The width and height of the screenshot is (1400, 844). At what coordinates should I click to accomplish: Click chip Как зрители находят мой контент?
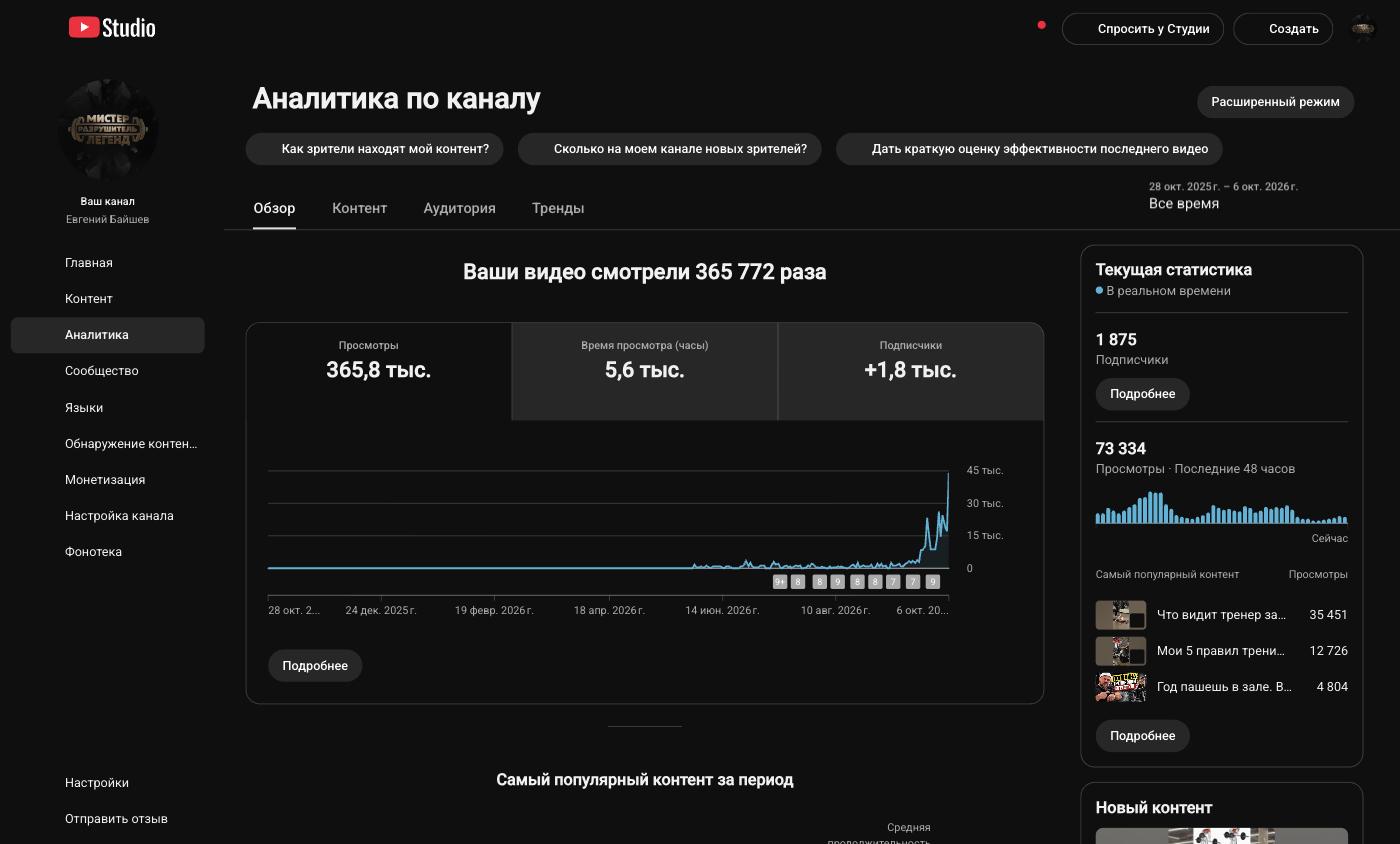(x=374, y=149)
